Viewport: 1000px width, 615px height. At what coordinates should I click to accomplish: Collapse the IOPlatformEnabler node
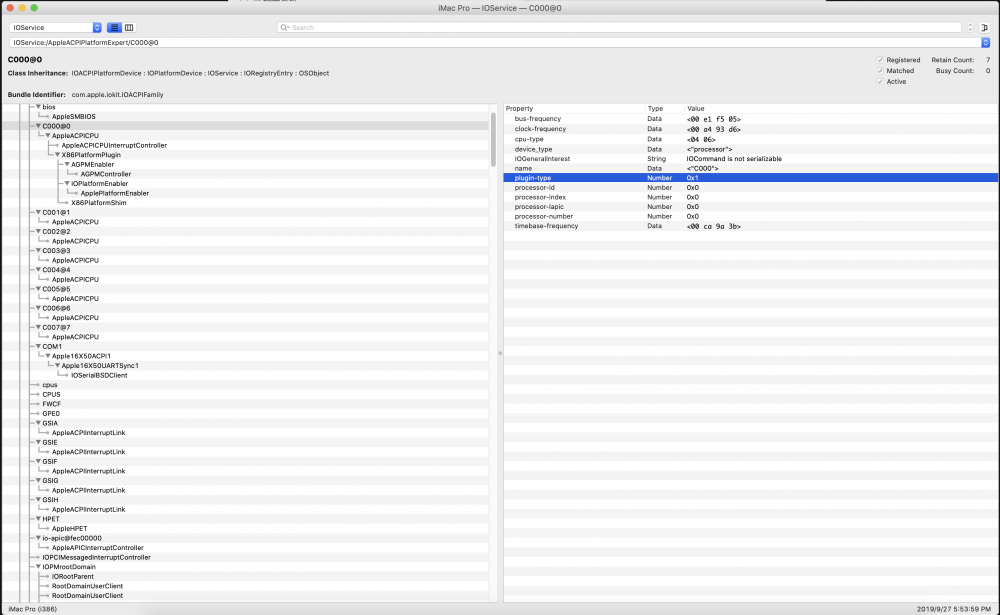(x=67, y=184)
